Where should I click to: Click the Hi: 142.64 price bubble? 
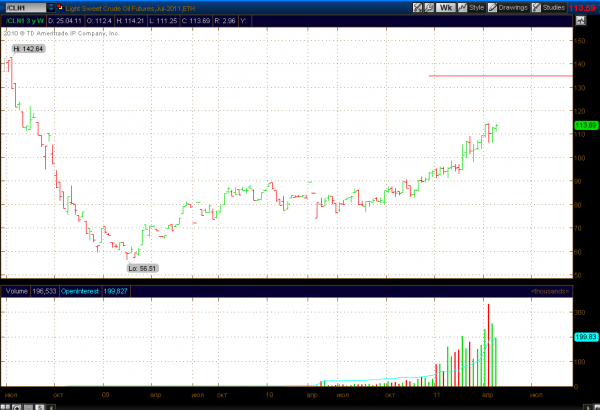[29, 49]
